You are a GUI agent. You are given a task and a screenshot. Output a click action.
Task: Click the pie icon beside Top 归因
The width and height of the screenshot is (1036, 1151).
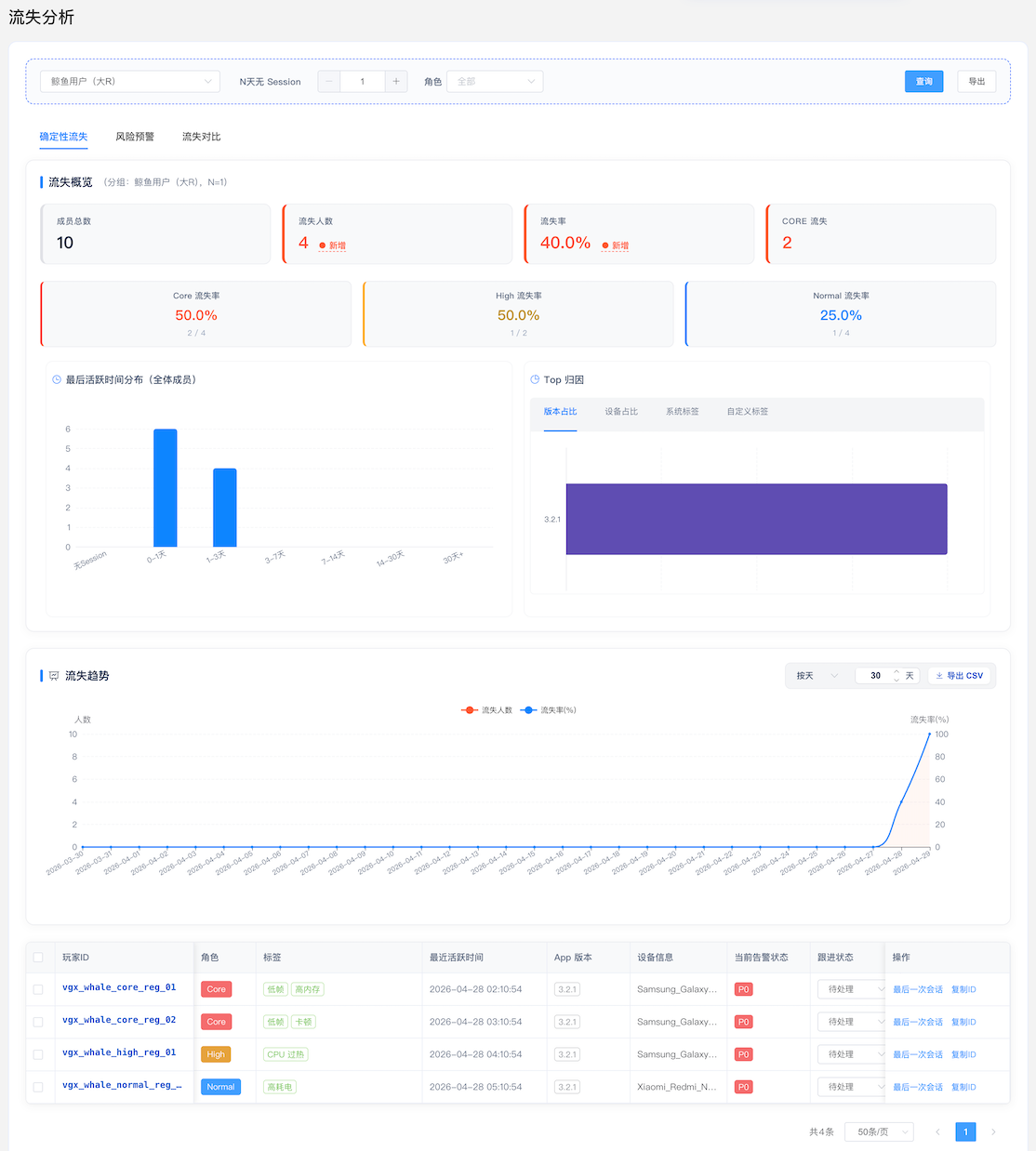coord(535,379)
